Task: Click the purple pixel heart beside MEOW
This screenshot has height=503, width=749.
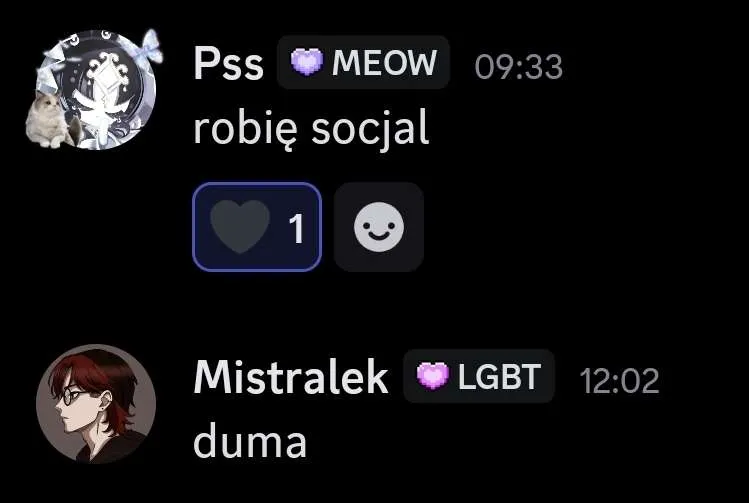Action: click(307, 62)
